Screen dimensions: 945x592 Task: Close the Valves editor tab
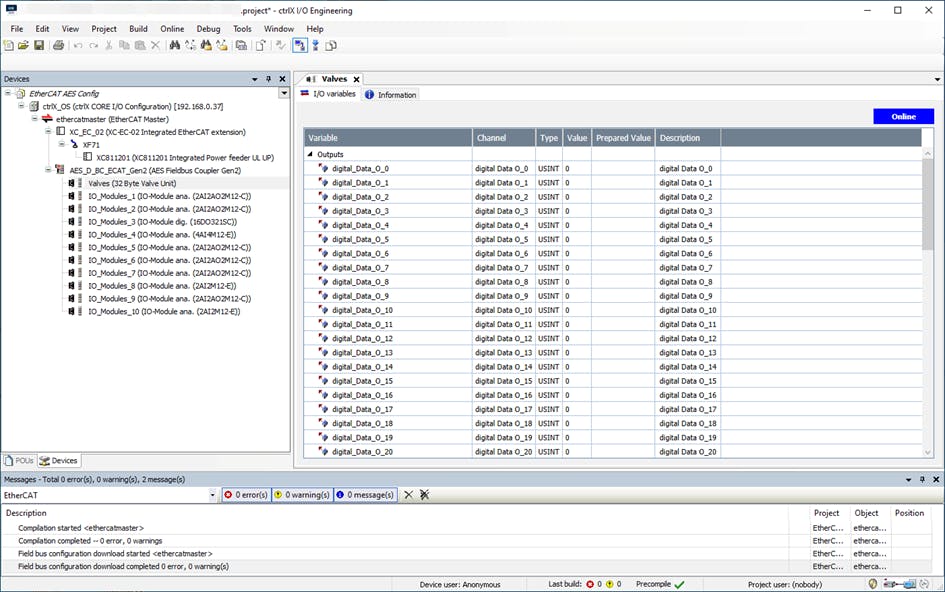(x=357, y=79)
